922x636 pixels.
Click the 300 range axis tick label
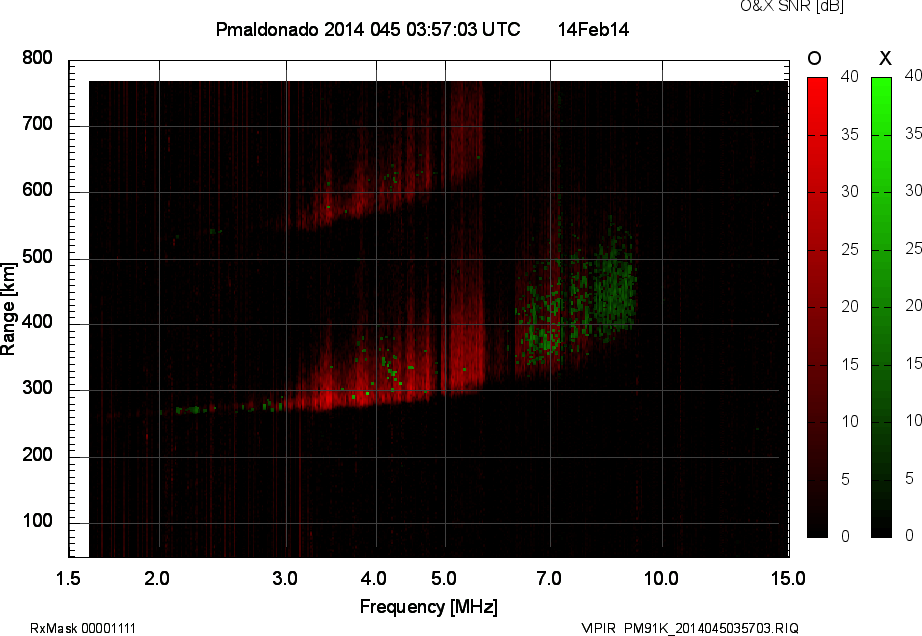tap(37, 388)
